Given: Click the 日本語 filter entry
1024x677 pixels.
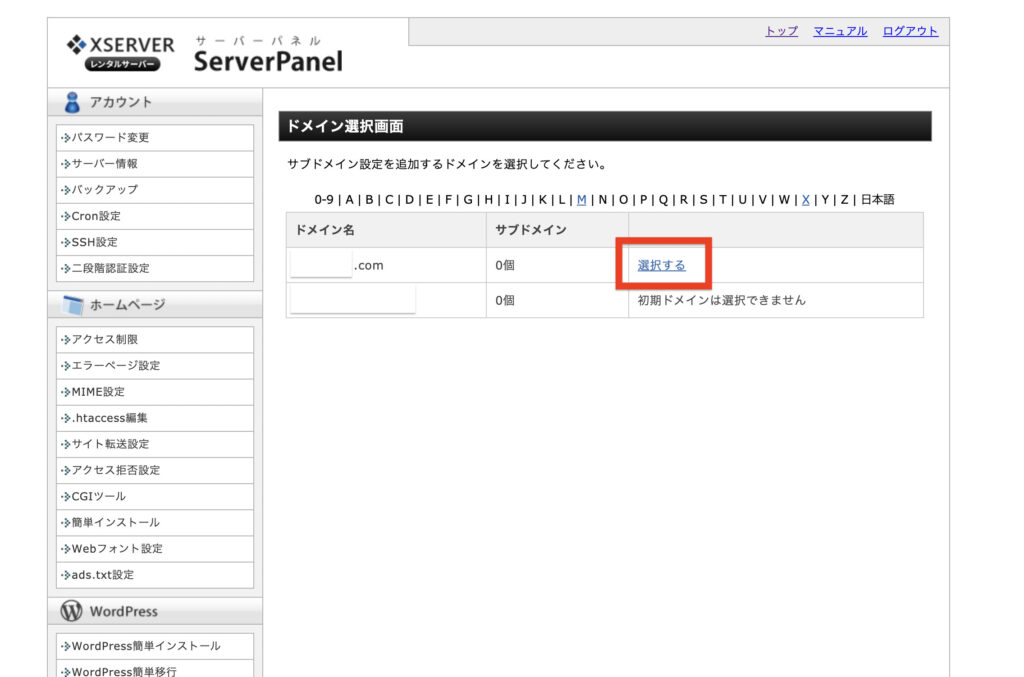Looking at the screenshot, I should tap(877, 200).
